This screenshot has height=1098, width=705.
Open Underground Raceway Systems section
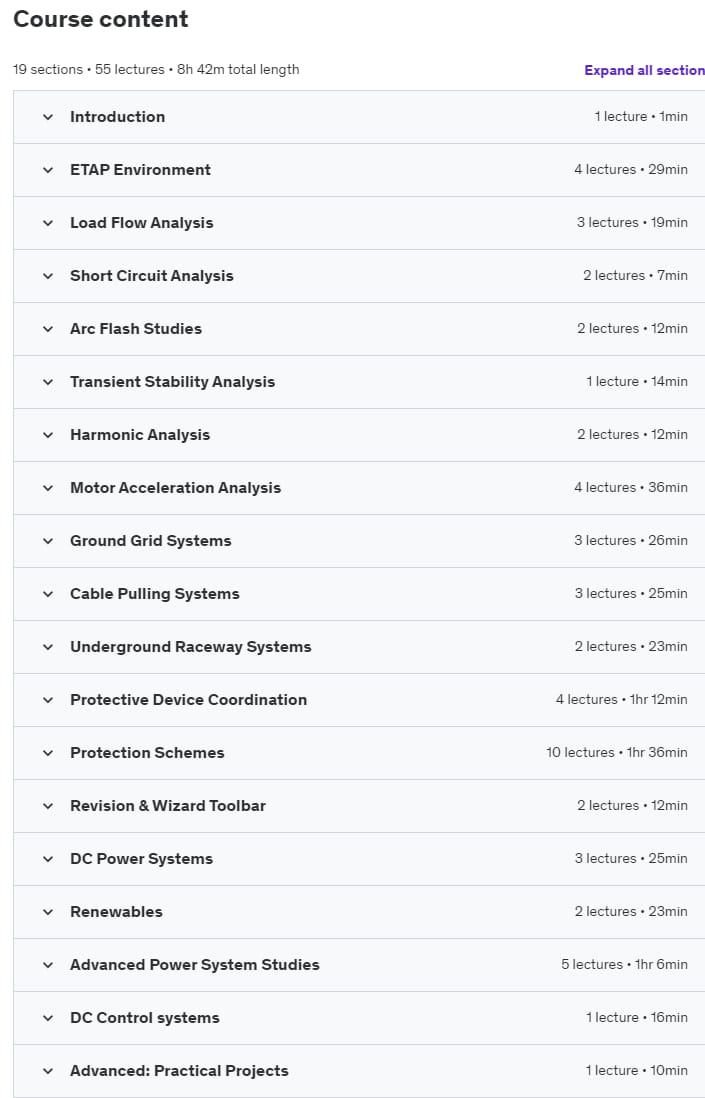tap(359, 647)
